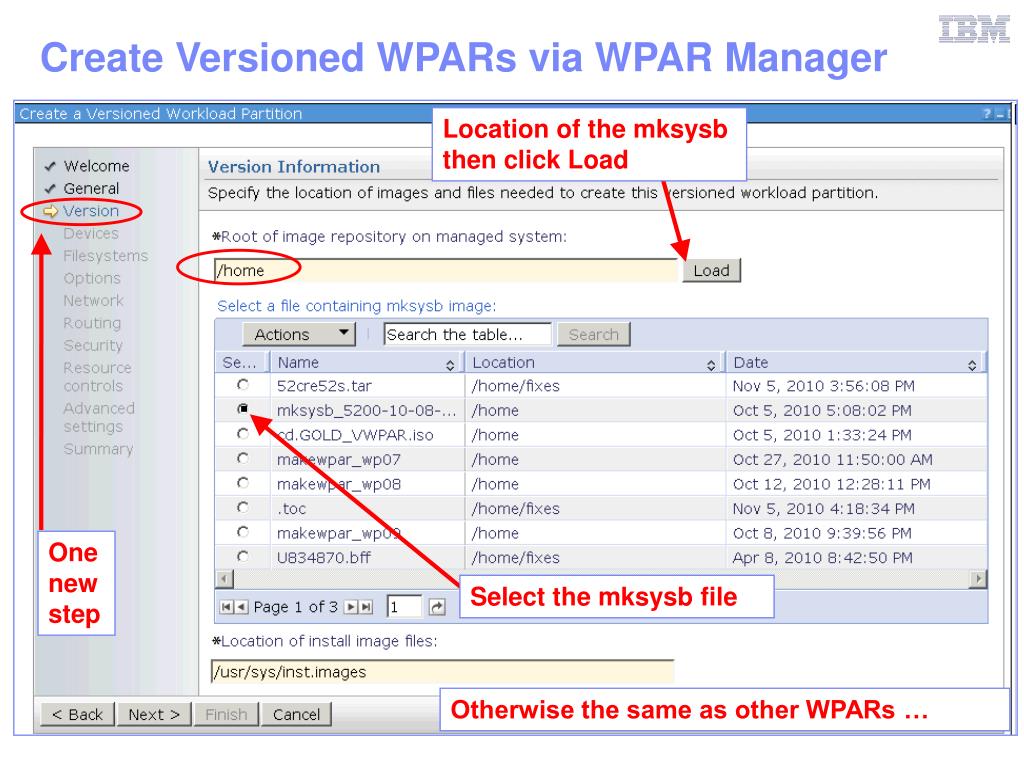Sort table by Location column arrows
Image resolution: width=1024 pixels, height=768 pixels.
click(x=711, y=365)
